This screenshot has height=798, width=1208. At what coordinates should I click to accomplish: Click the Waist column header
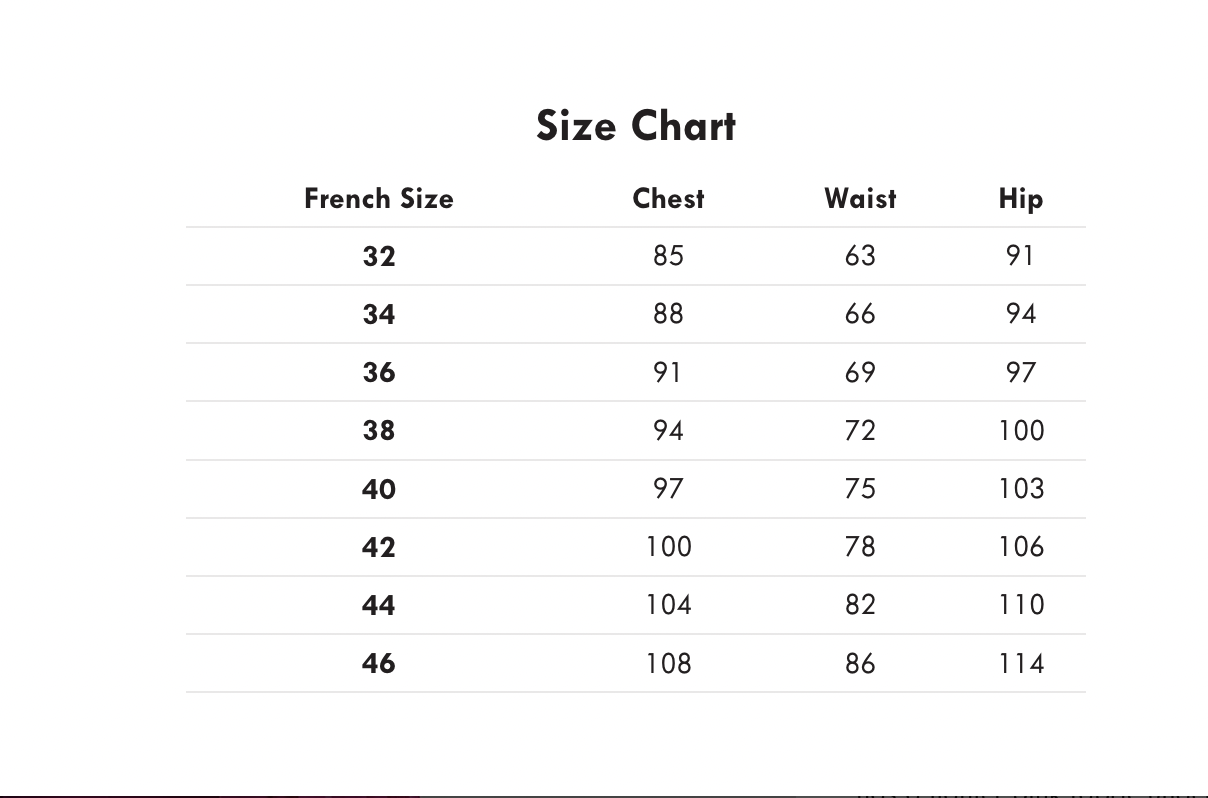pos(860,198)
